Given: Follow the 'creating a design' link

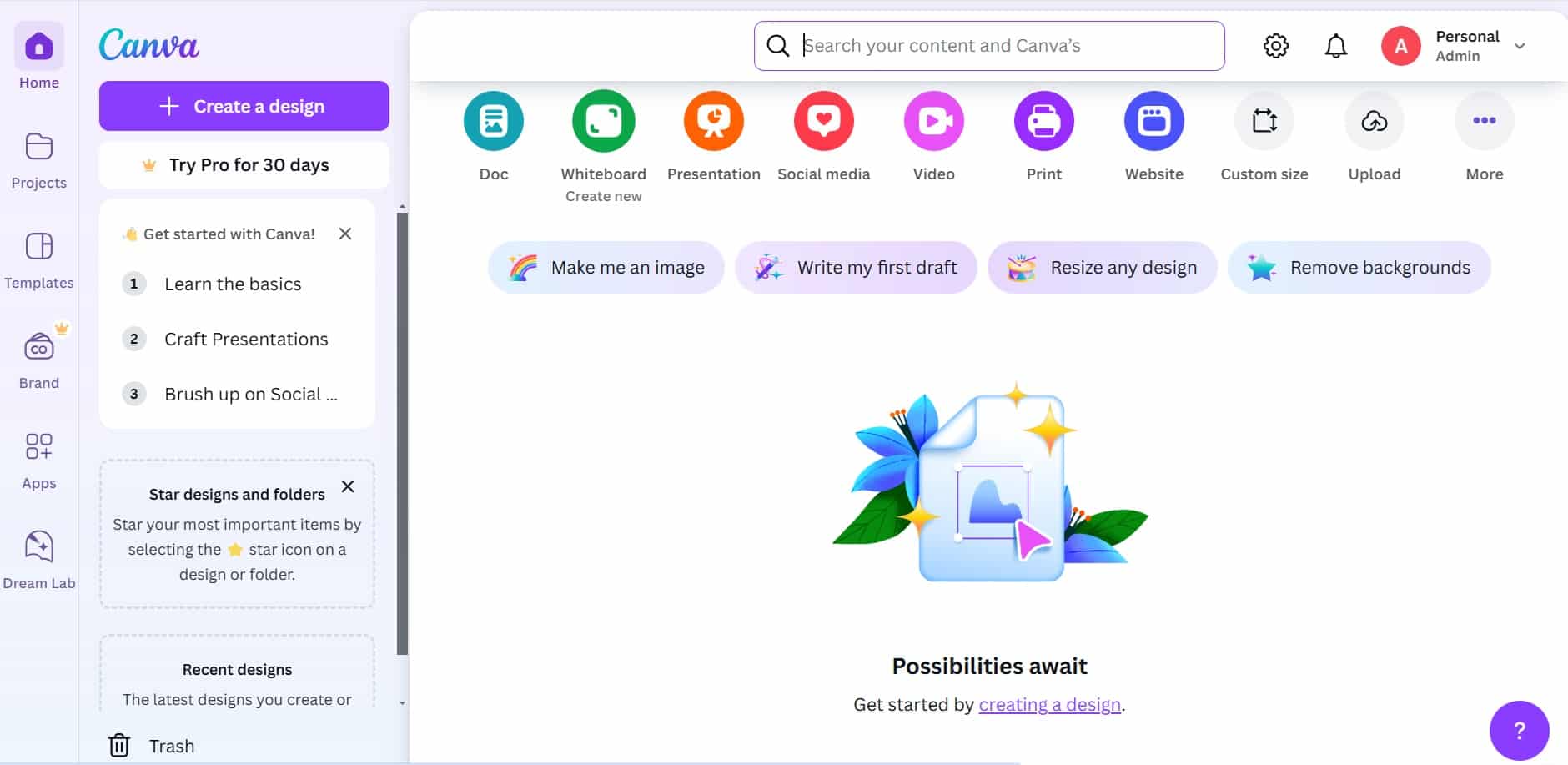Looking at the screenshot, I should click(x=1049, y=705).
